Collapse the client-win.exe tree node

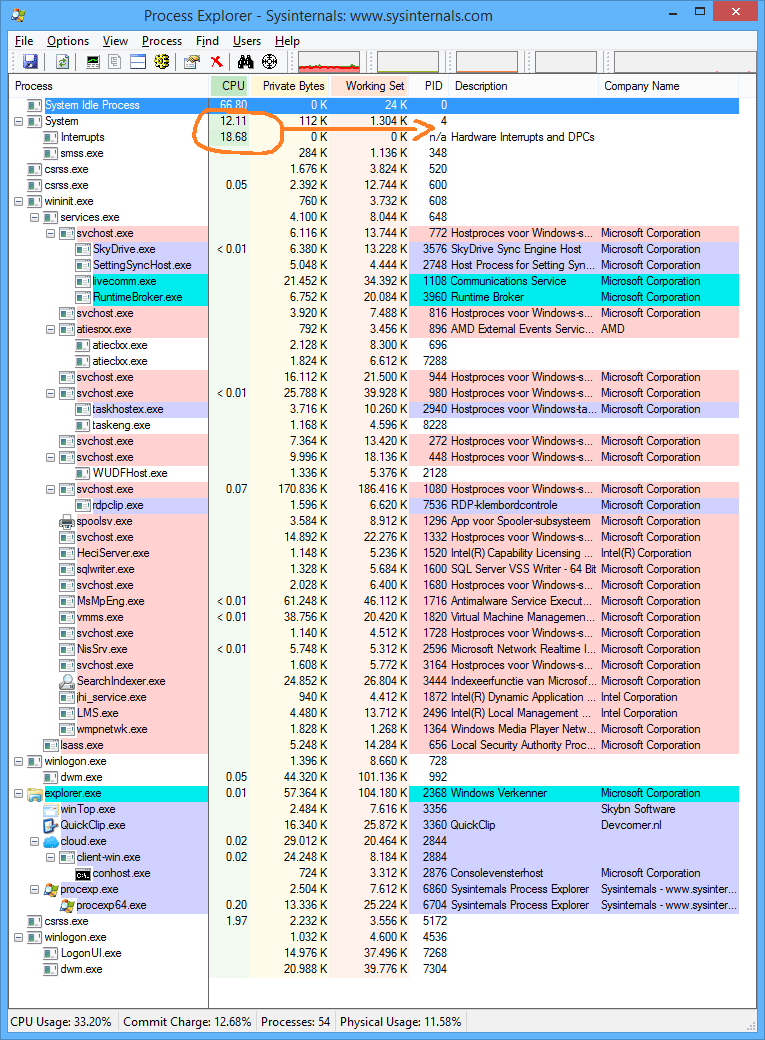pos(50,857)
